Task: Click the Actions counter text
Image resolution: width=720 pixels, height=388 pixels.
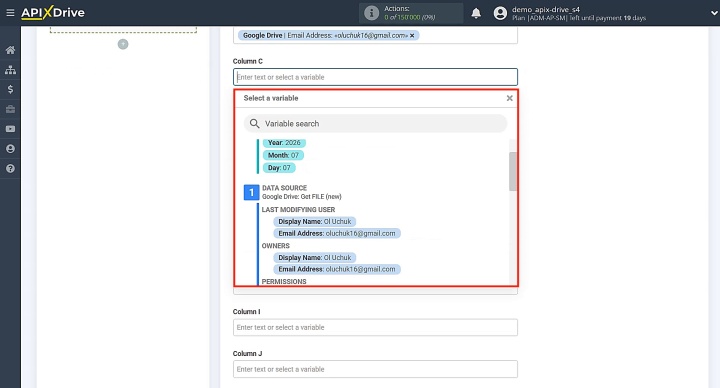Action: (x=410, y=13)
